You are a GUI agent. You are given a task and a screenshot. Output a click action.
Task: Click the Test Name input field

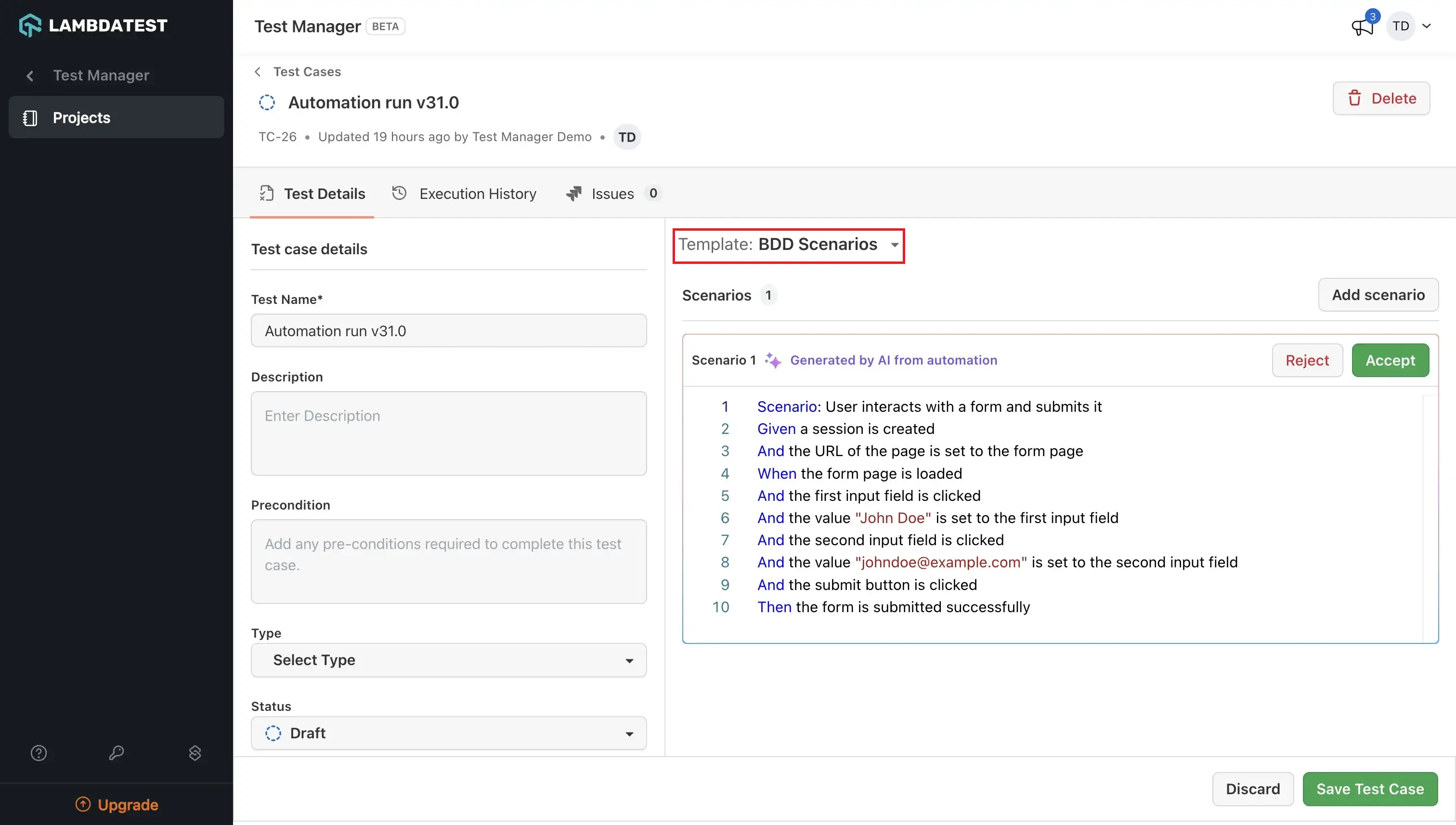coord(449,330)
